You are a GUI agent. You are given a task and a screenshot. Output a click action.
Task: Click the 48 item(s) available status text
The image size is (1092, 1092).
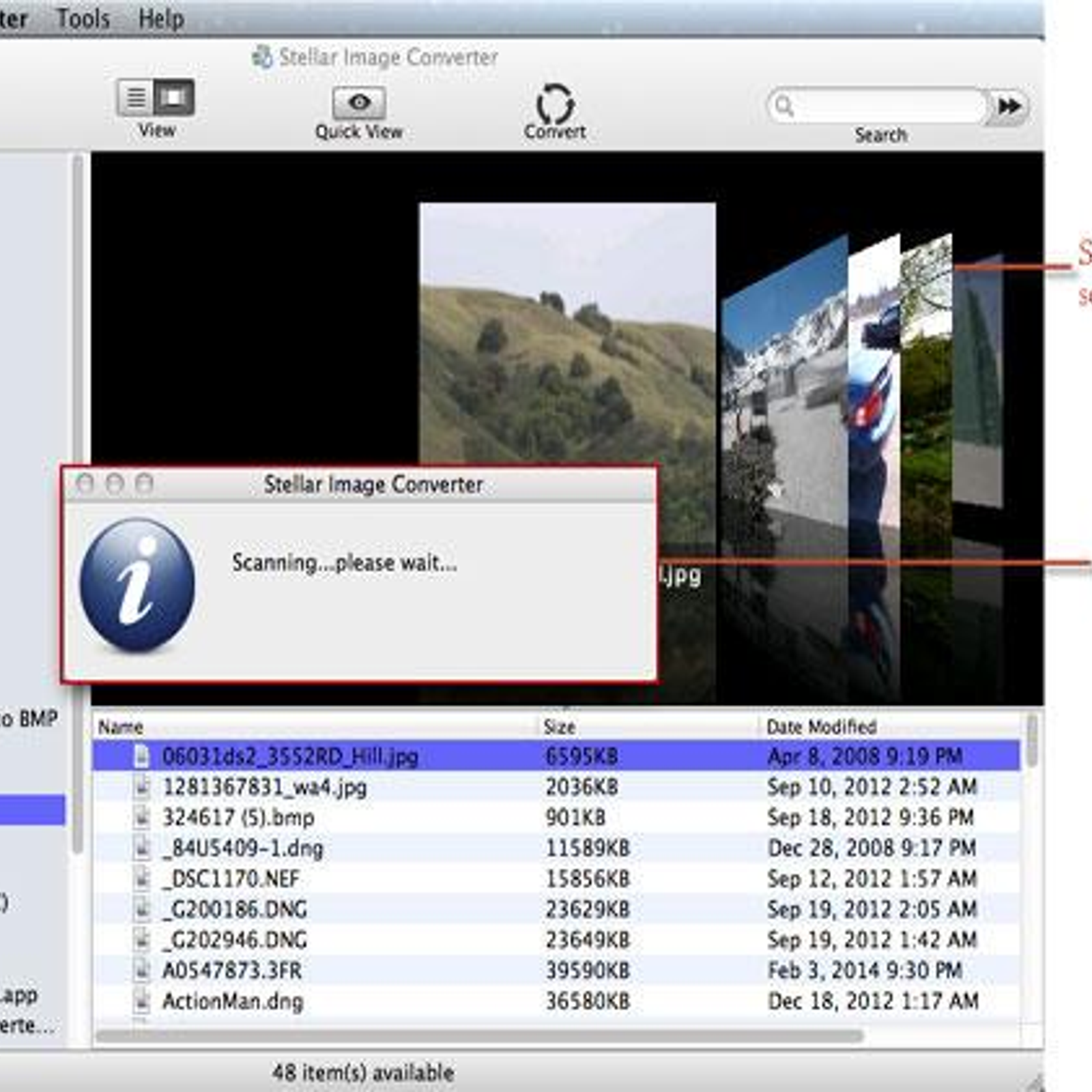363,1072
